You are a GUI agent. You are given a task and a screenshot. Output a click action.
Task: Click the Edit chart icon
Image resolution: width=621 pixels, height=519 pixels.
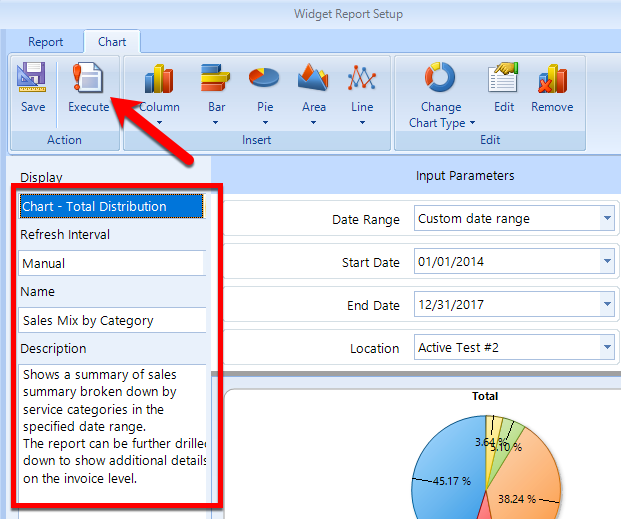coord(504,88)
